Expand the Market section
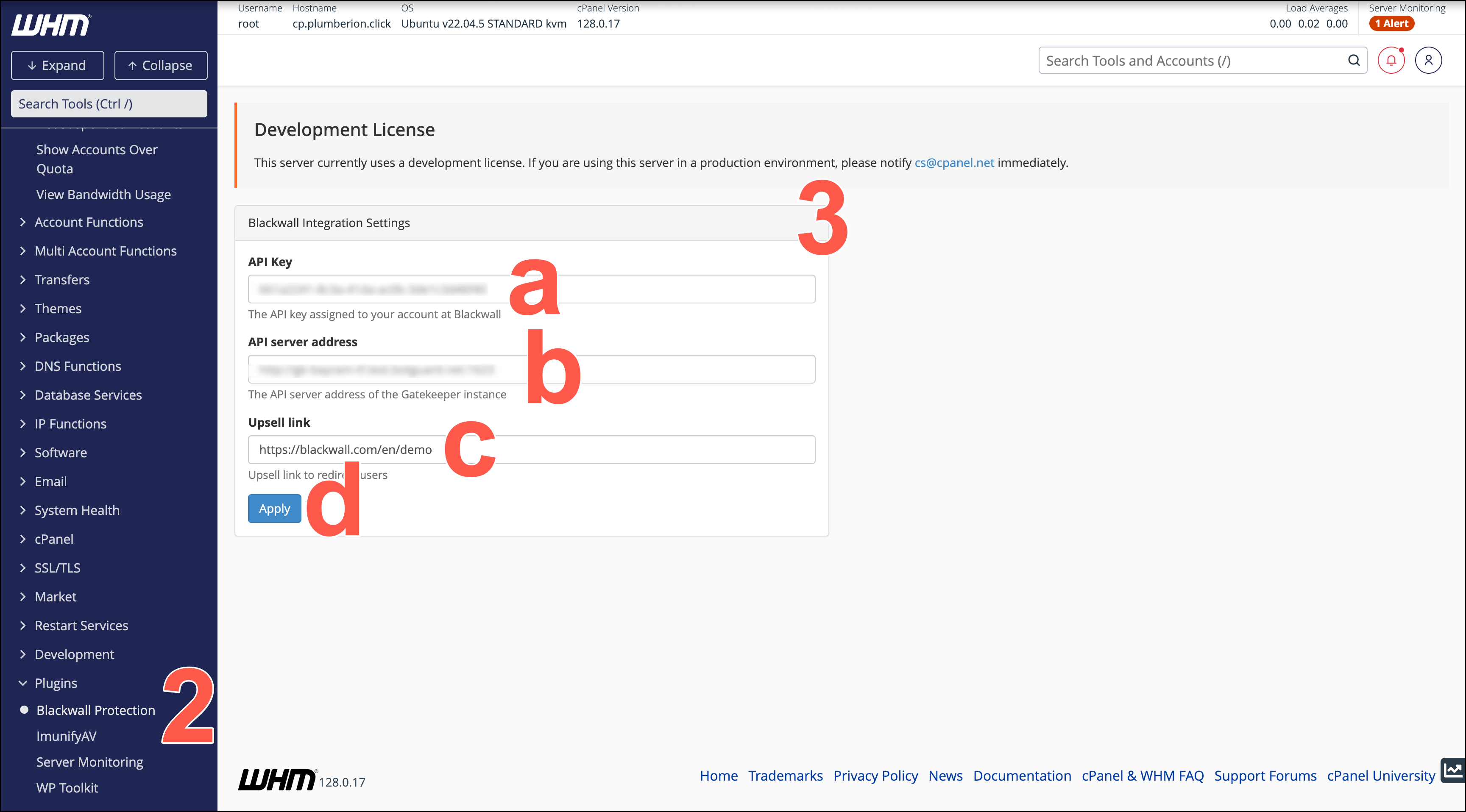 55,597
